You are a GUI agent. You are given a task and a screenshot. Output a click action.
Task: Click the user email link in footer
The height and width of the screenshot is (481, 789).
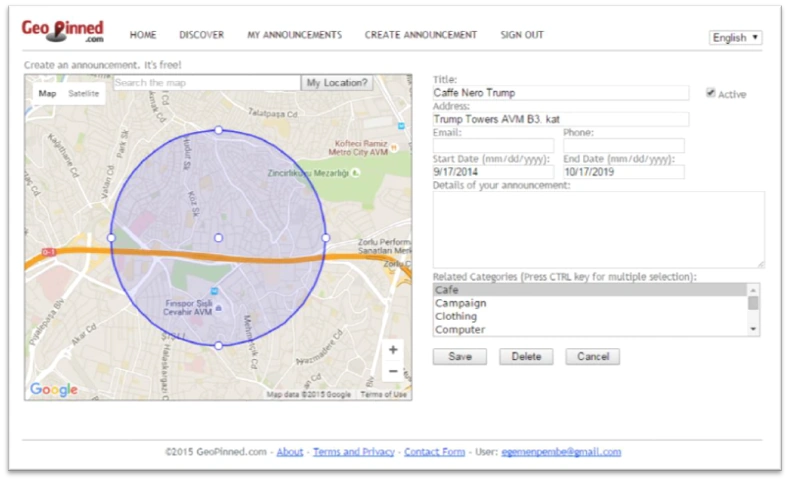[x=561, y=452]
